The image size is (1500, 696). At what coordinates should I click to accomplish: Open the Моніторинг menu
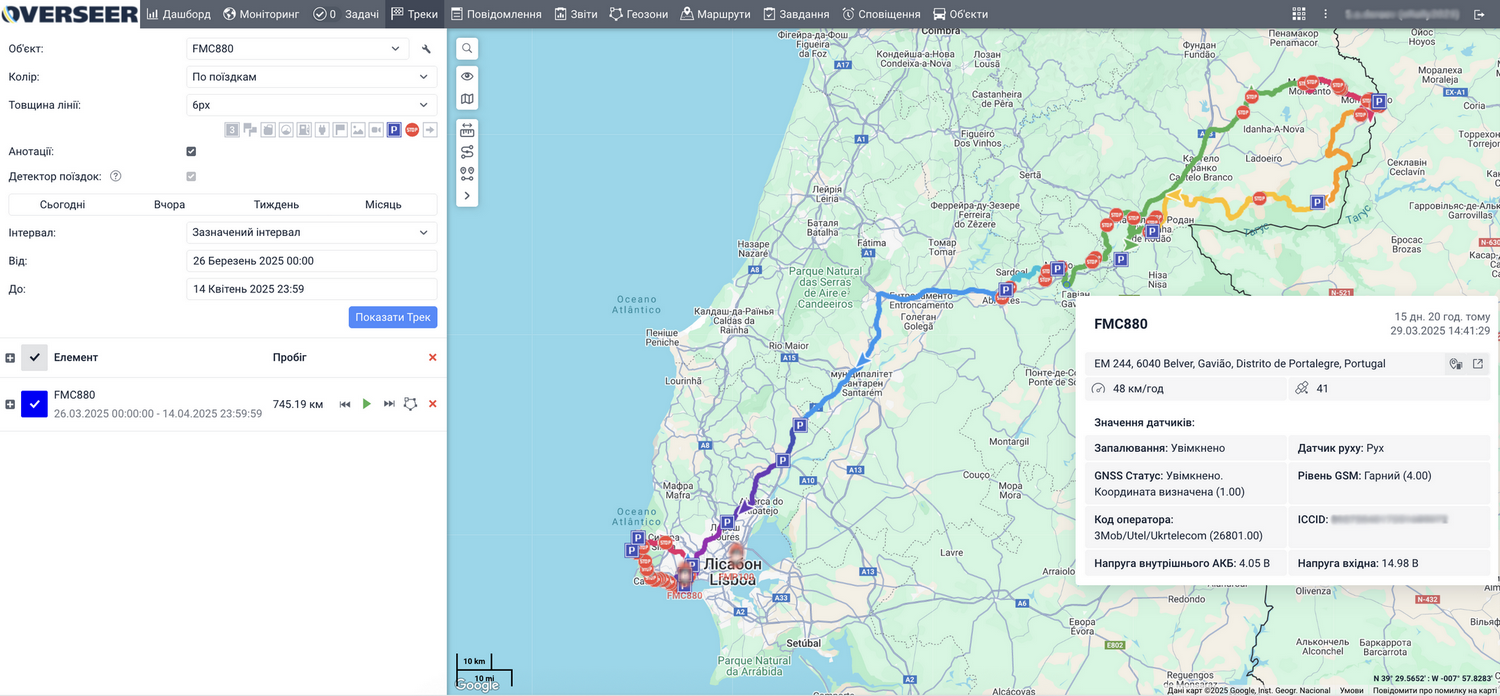point(262,14)
